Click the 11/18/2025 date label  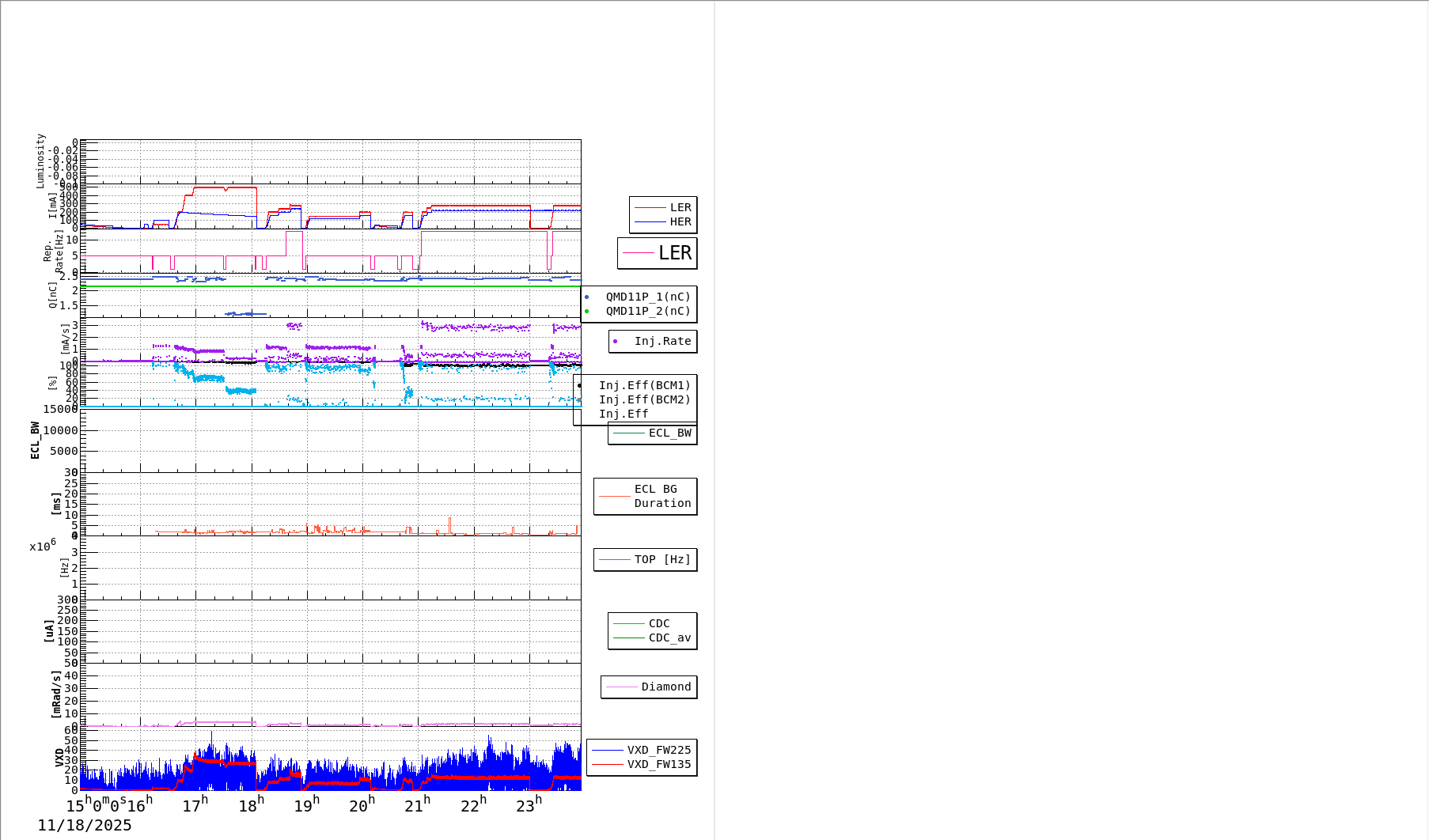tap(85, 826)
